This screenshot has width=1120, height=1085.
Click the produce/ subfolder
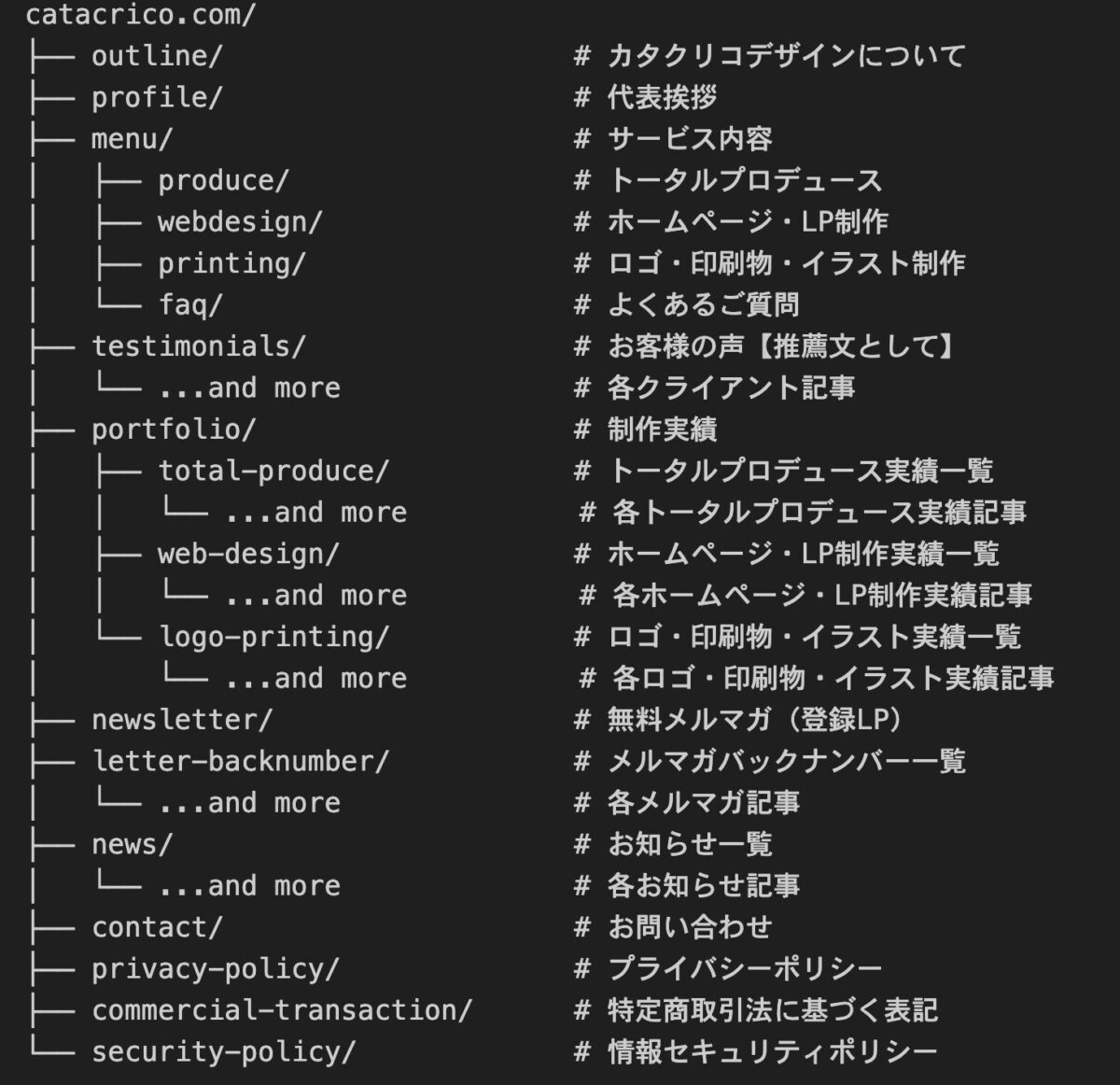[223, 180]
